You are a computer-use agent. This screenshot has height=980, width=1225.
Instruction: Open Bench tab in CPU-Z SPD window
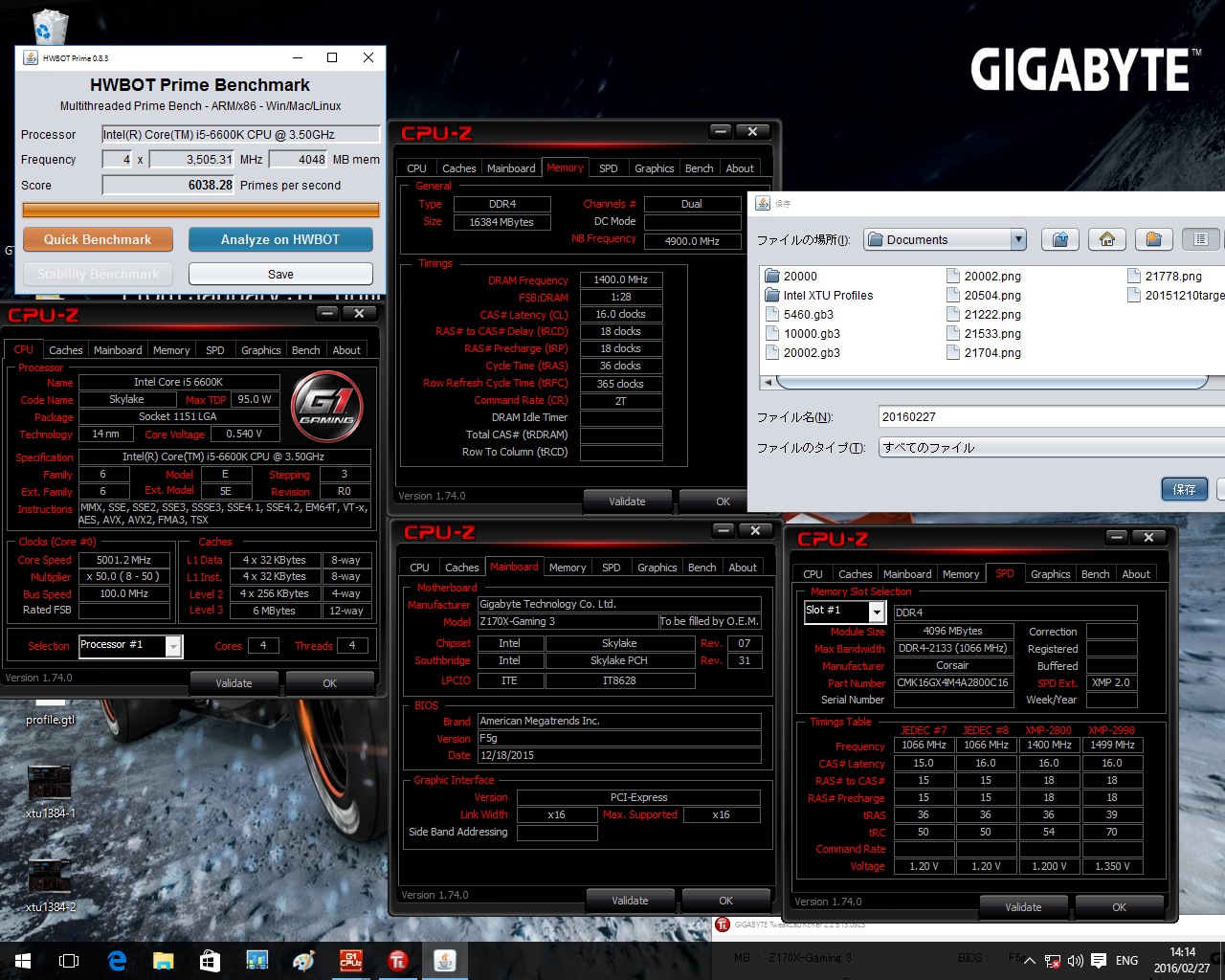(x=1096, y=574)
